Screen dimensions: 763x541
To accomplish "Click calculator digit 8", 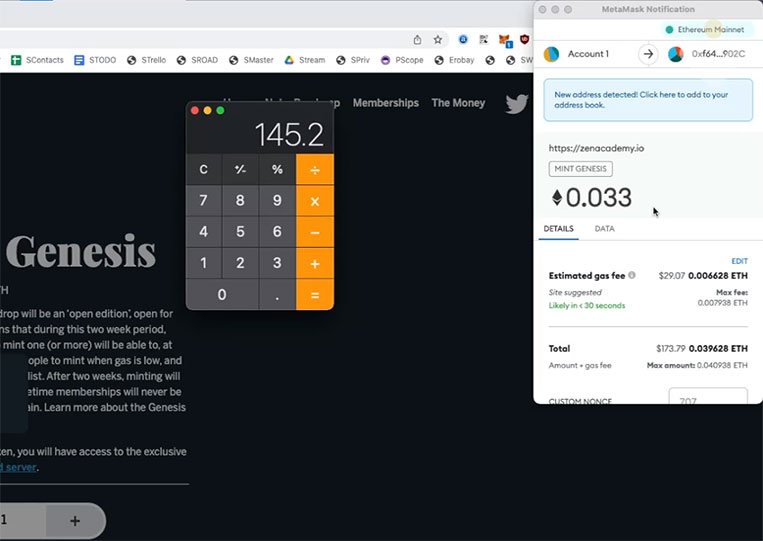I will pyautogui.click(x=240, y=200).
